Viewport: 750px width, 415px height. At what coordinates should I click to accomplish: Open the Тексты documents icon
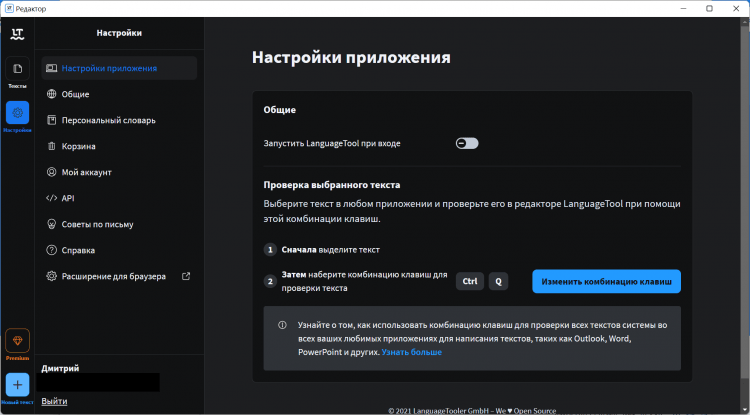(x=17, y=69)
